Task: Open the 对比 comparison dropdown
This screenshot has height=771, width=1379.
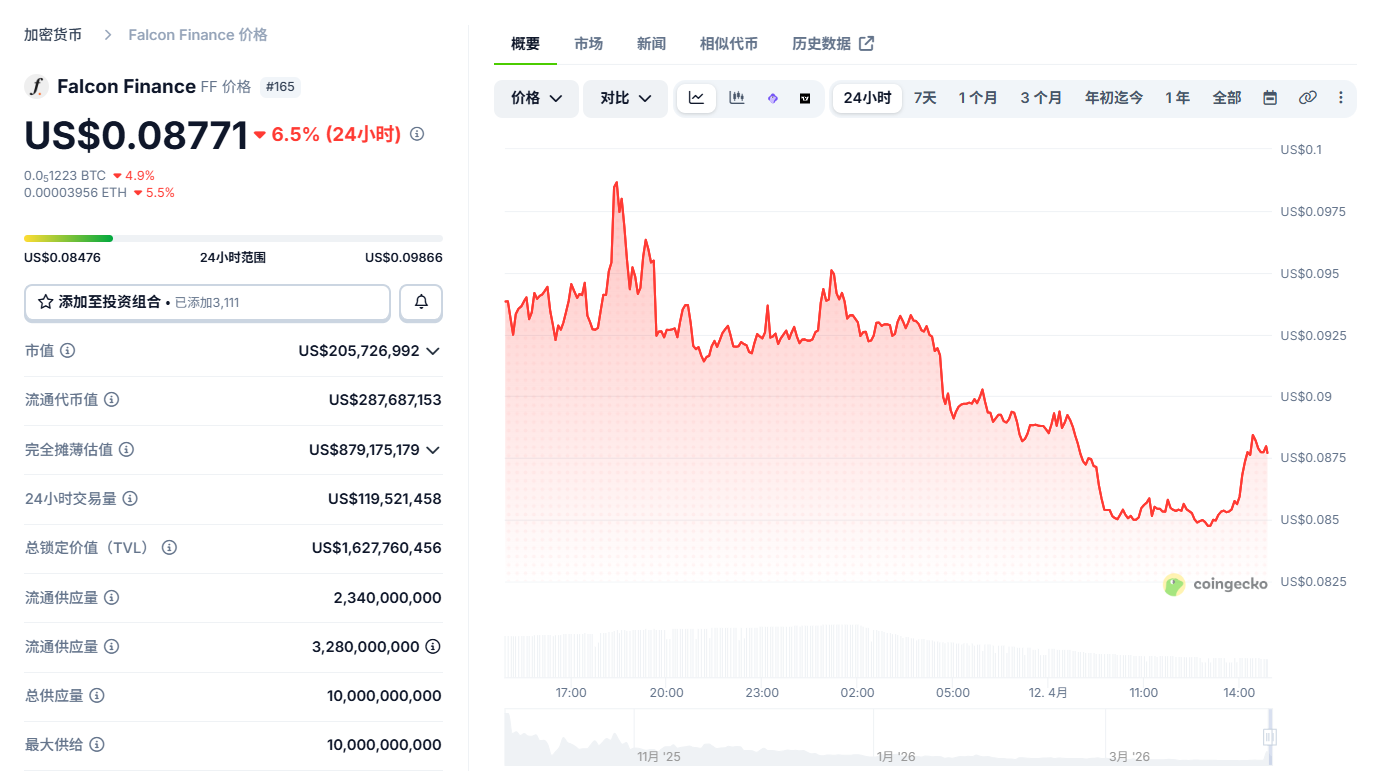Action: (626, 98)
